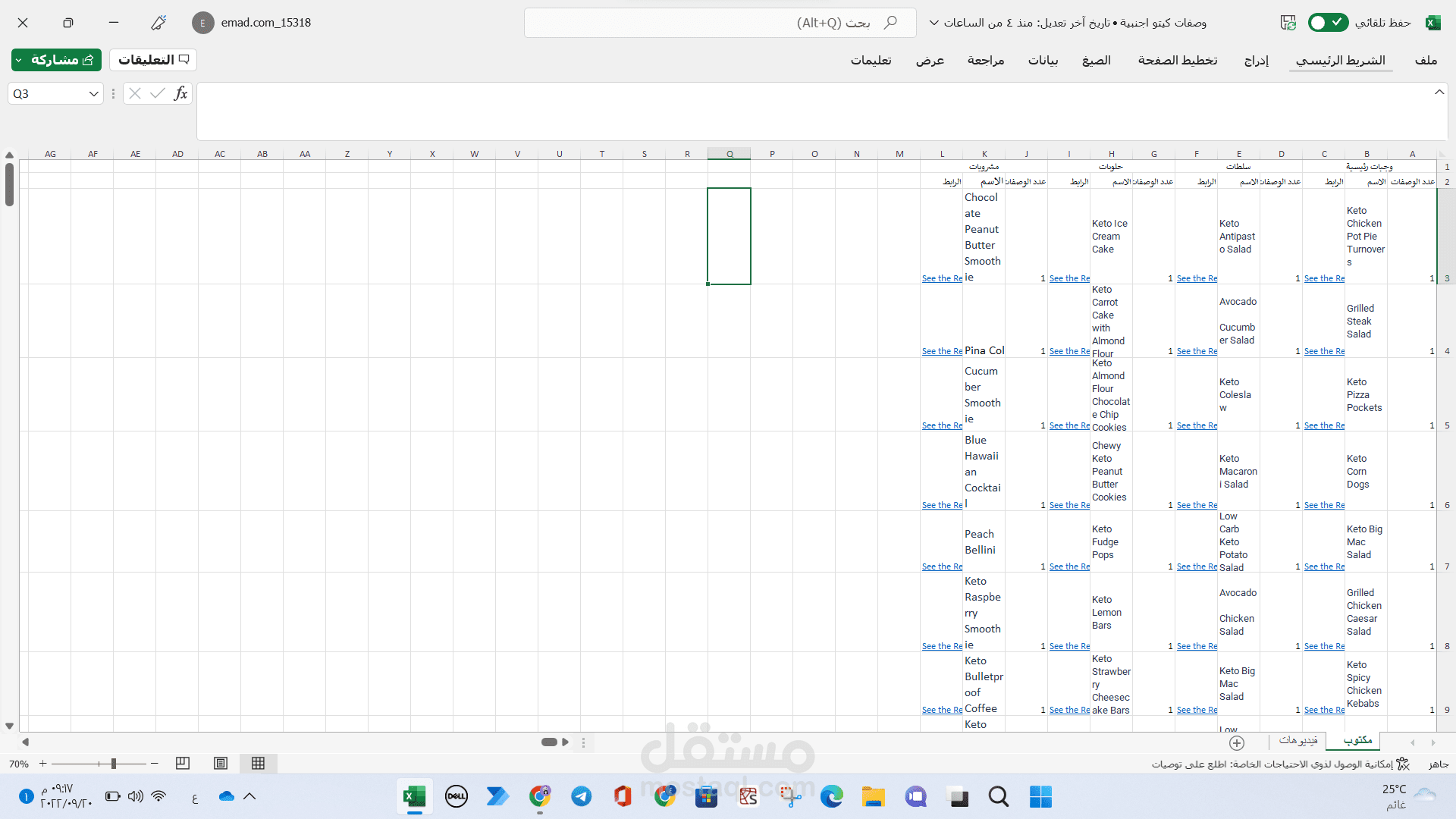Click the save icon beside AutoSave
This screenshot has height=819, width=1456.
click(1288, 23)
